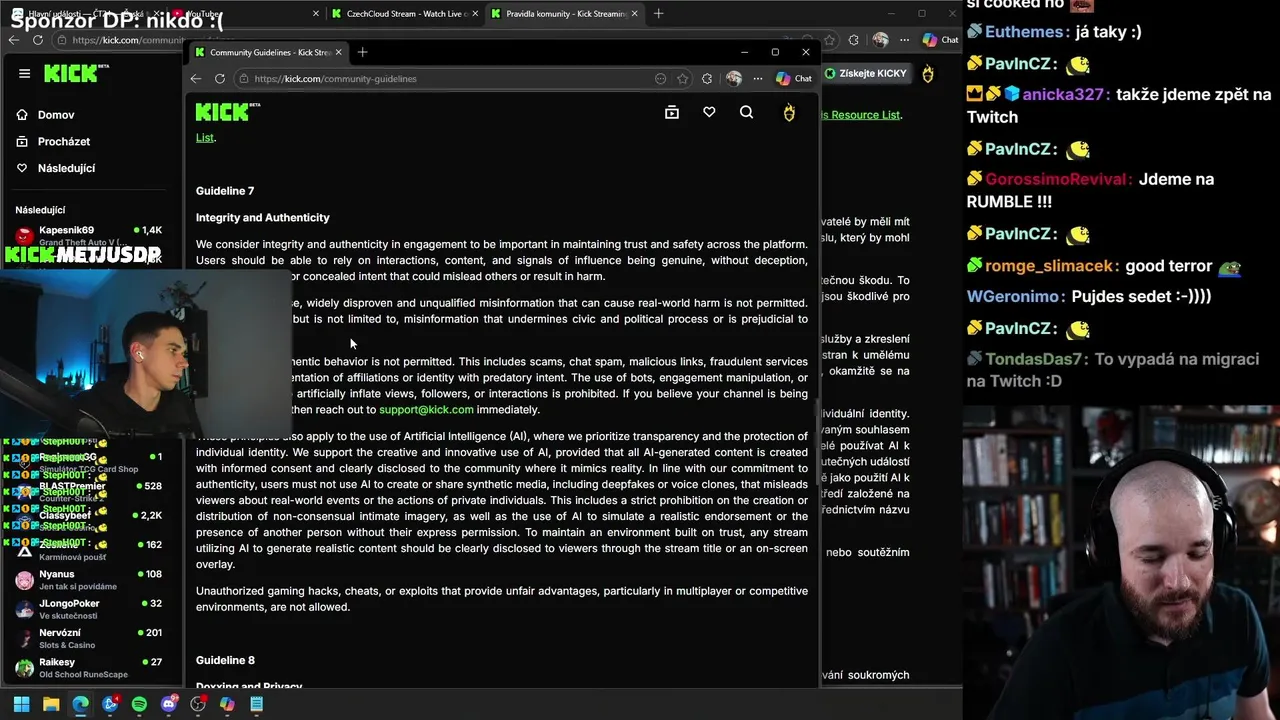Close the Community Guidelines tab
This screenshot has height=720, width=1280.
click(x=338, y=52)
